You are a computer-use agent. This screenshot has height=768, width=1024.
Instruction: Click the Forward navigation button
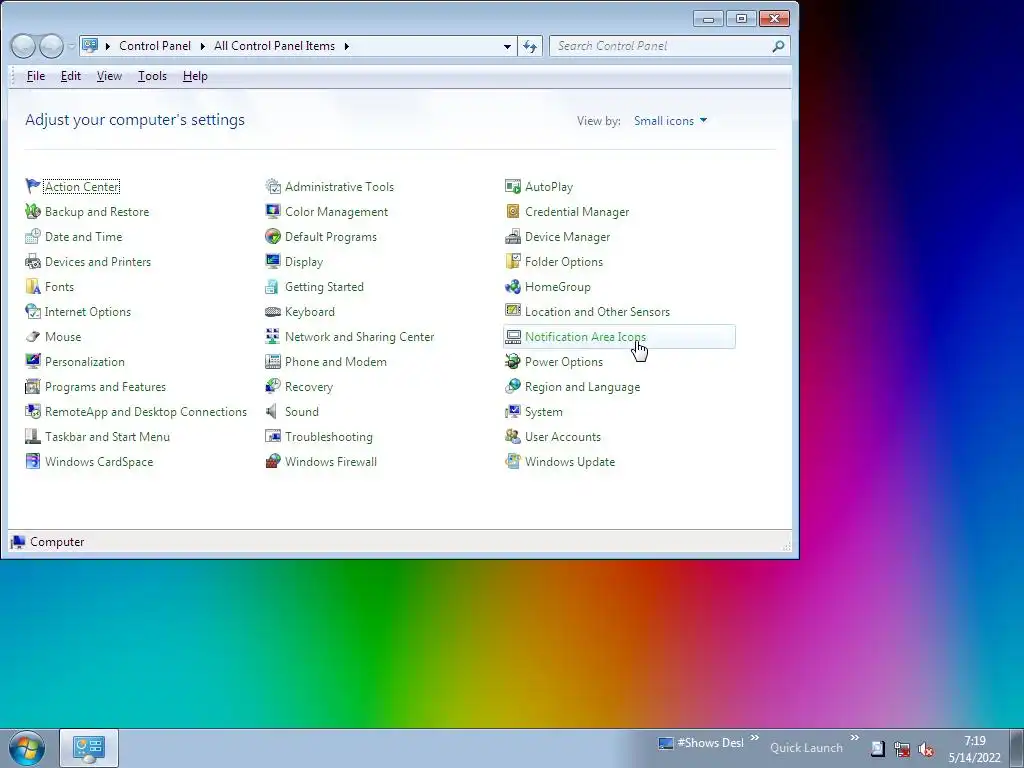(51, 46)
